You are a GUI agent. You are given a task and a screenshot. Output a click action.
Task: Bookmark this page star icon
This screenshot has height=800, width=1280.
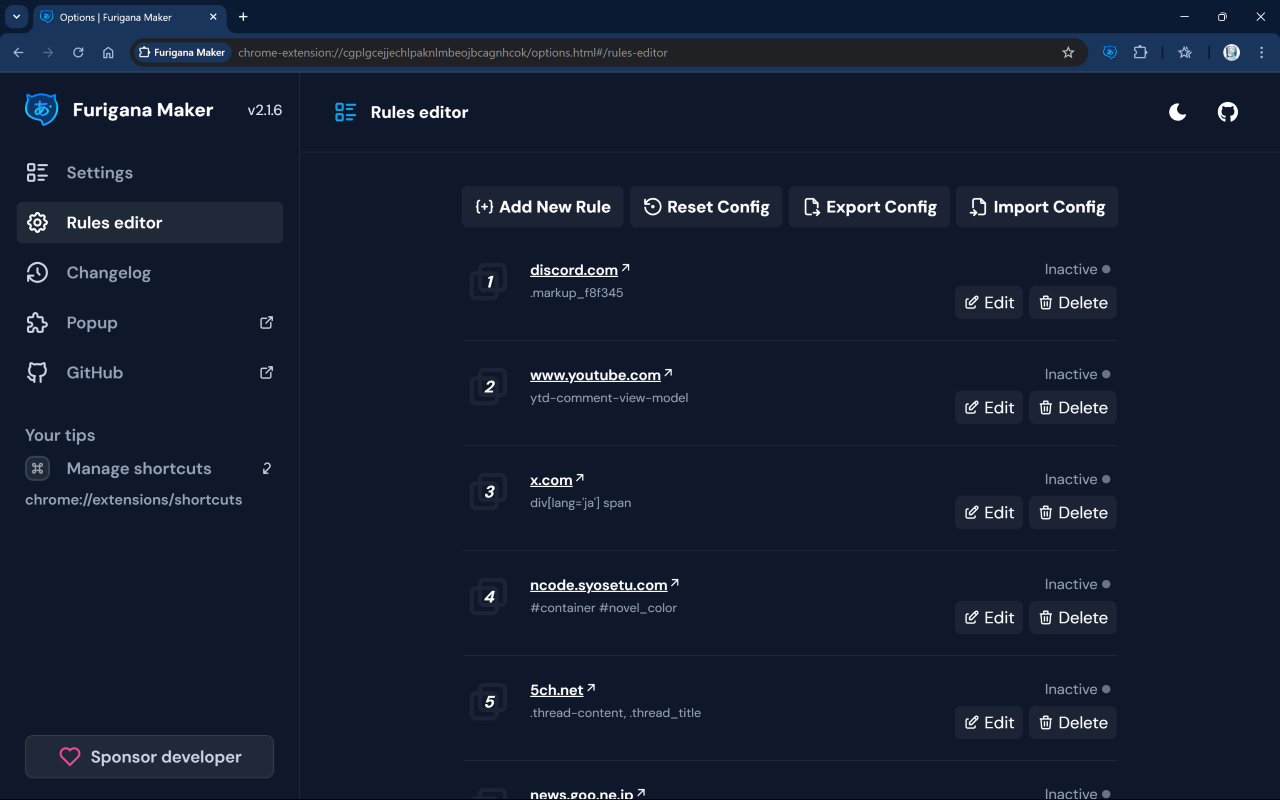1068,52
